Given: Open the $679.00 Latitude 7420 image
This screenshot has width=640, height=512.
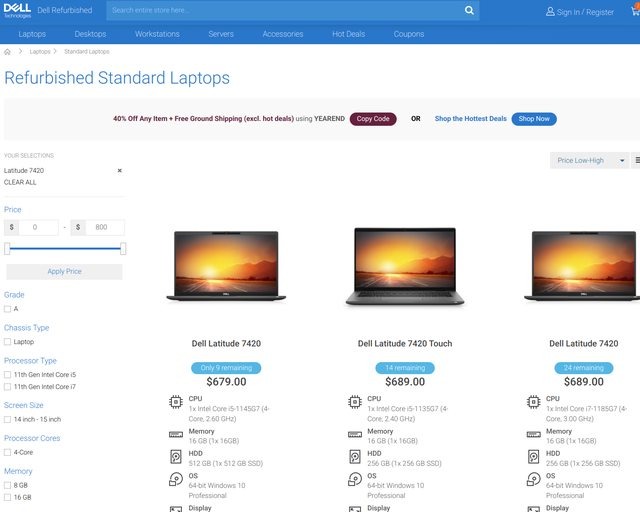Looking at the screenshot, I should [x=226, y=266].
